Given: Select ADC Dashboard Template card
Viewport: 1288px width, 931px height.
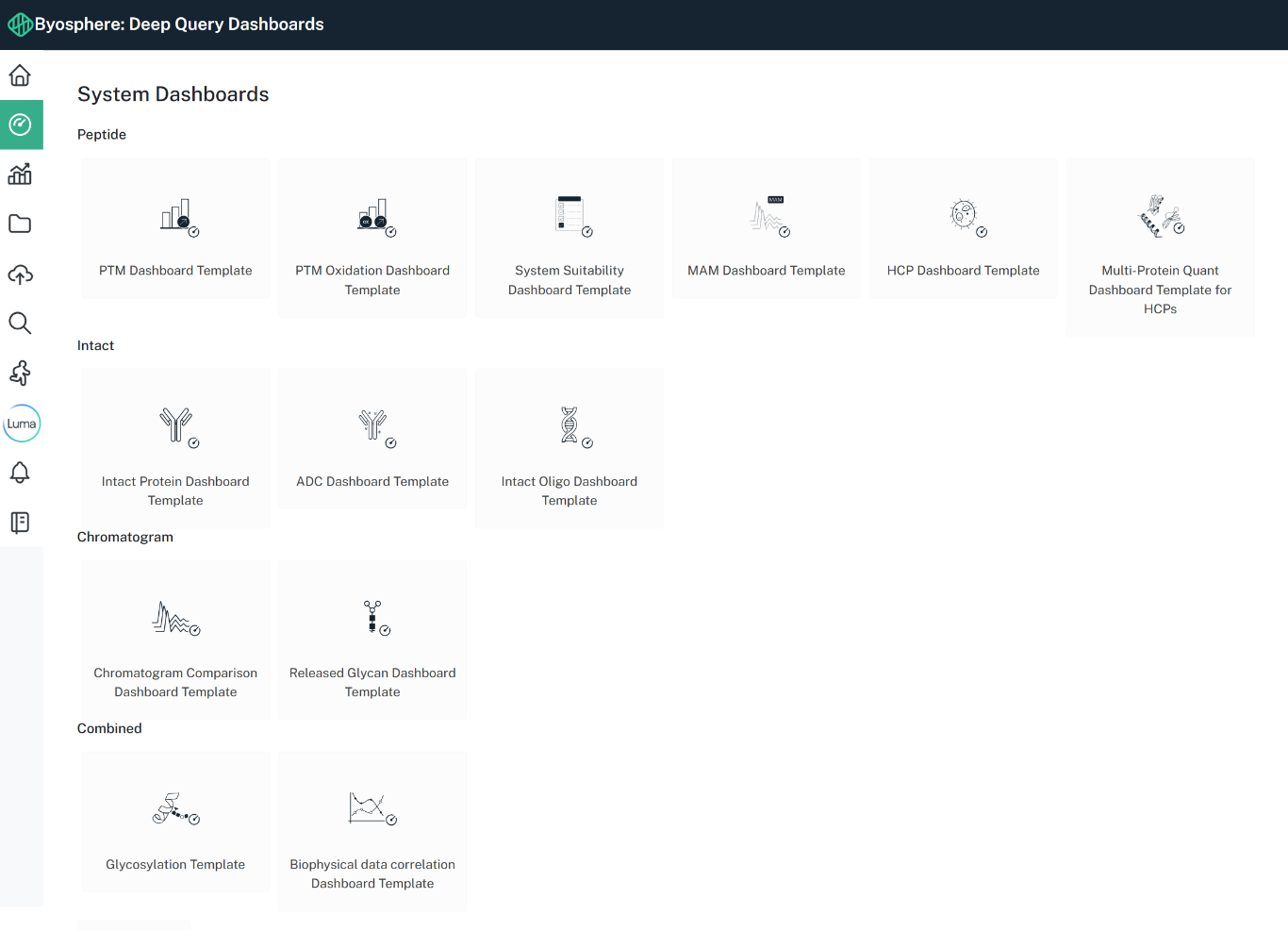Looking at the screenshot, I should point(372,439).
